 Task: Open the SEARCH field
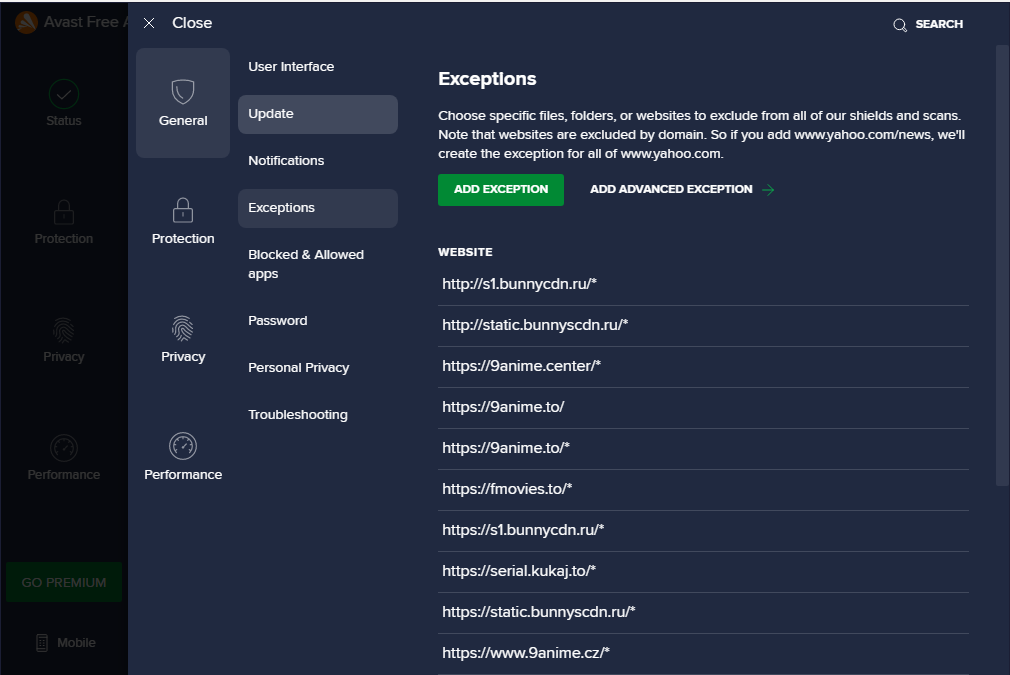939,24
